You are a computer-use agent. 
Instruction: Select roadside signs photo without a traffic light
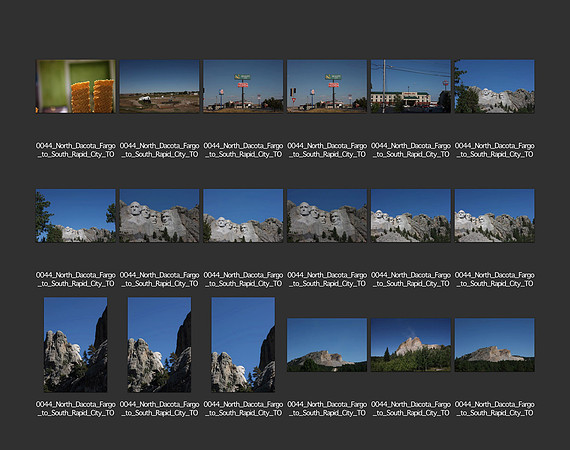point(243,87)
